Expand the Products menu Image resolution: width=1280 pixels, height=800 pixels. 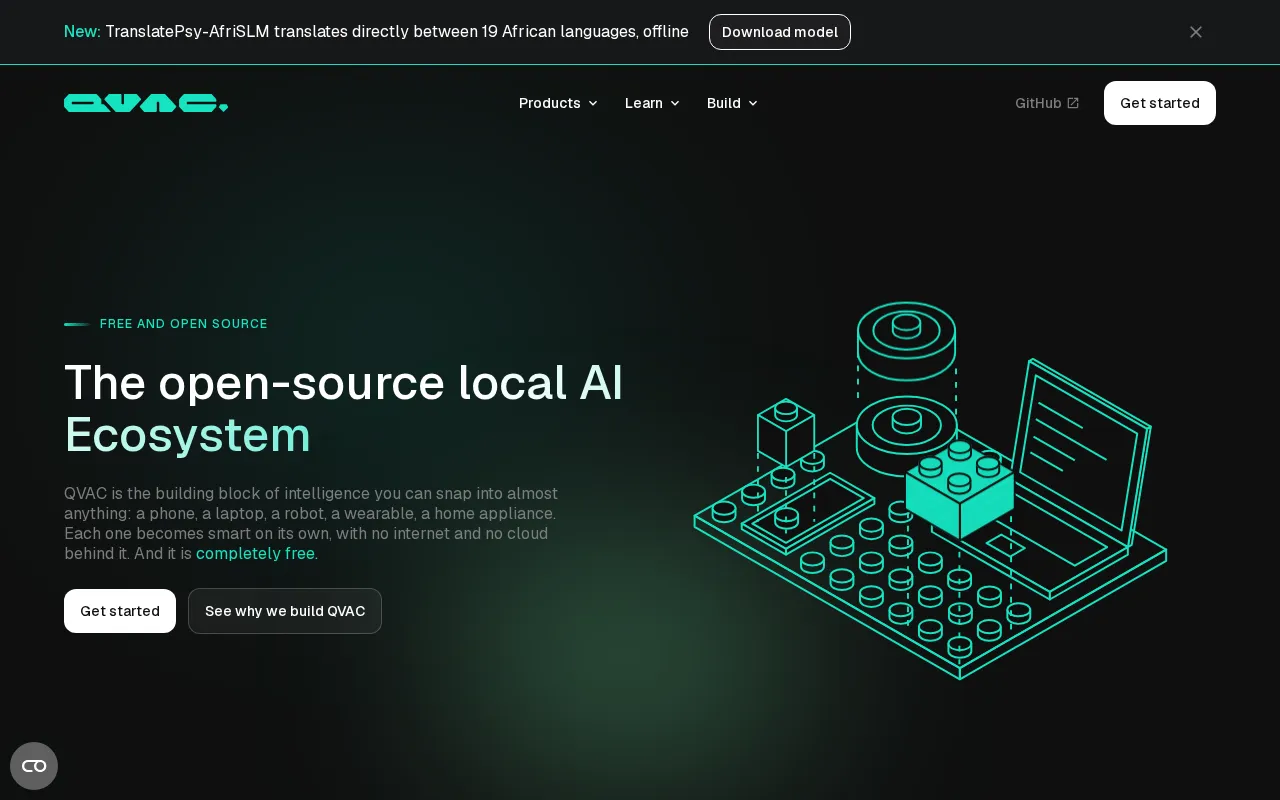[x=558, y=103]
